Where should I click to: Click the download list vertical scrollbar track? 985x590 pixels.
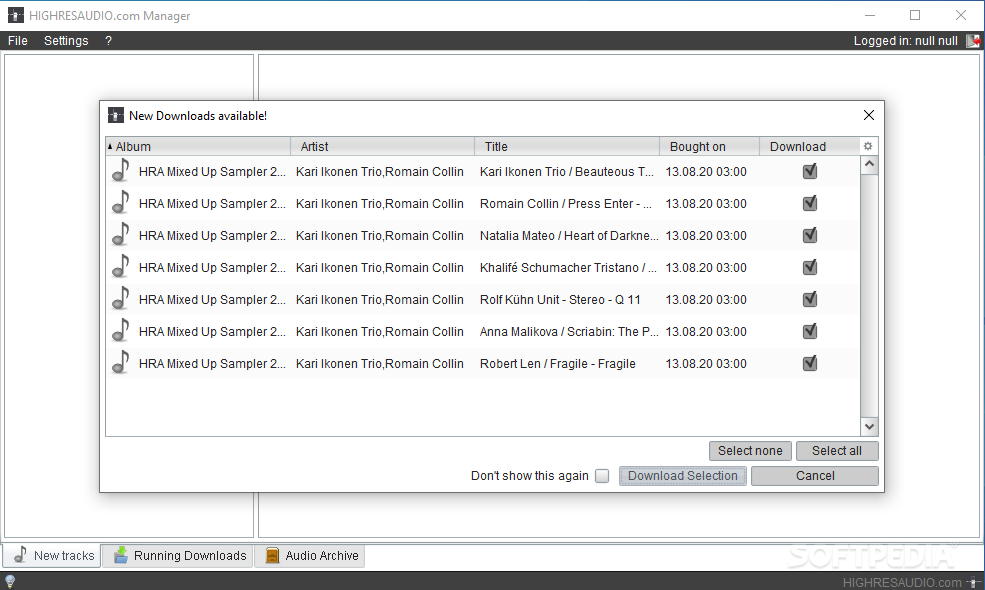tap(869, 295)
